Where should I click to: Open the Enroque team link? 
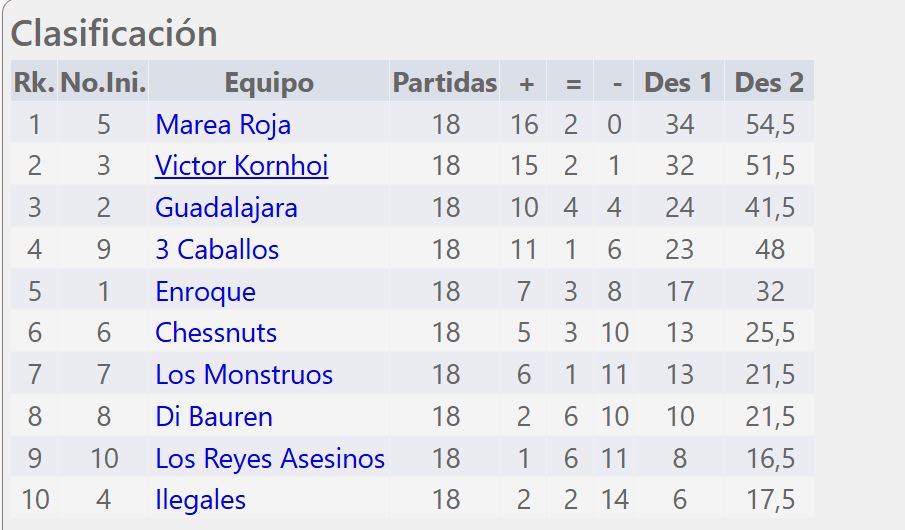205,292
